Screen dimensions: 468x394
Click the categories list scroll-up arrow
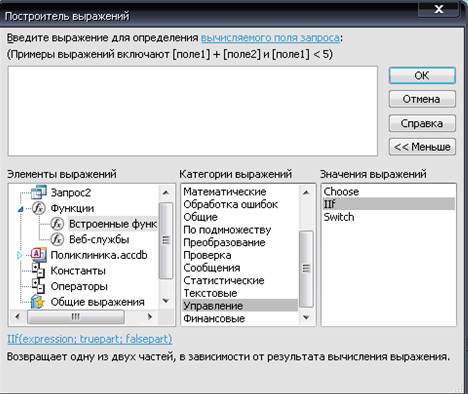(x=306, y=193)
